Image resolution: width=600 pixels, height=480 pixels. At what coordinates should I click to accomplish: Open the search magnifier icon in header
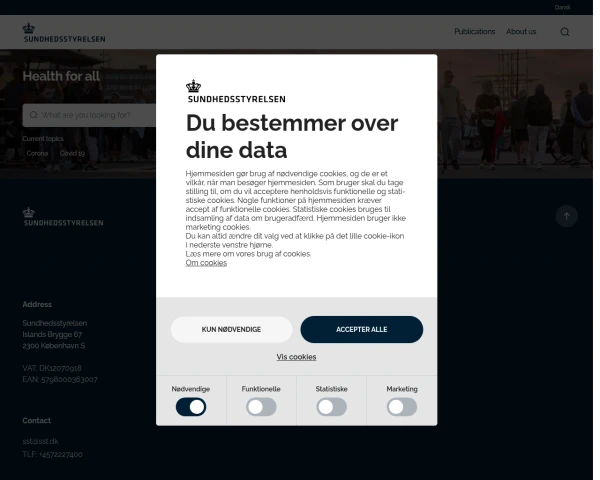564,32
